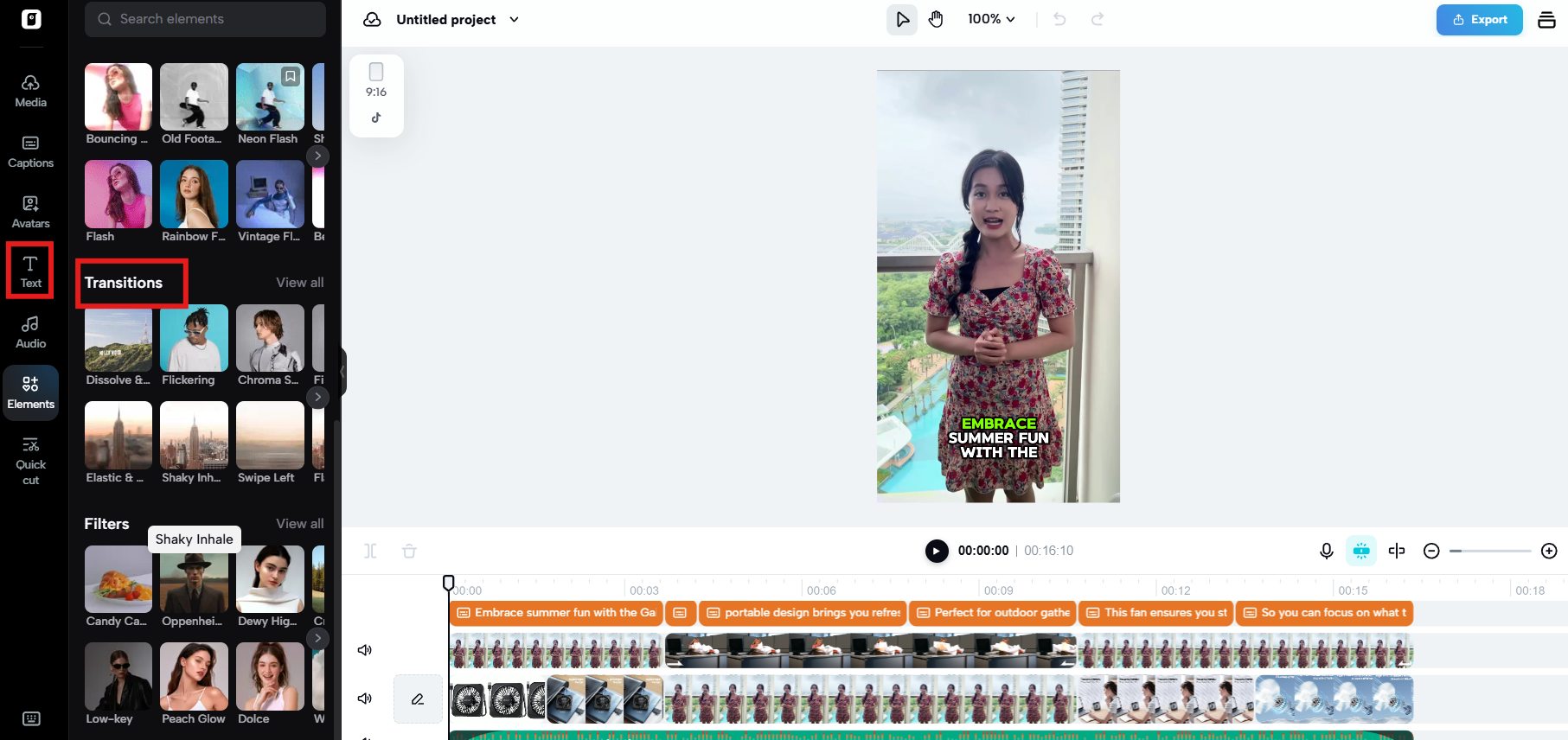Apply the Old Footage effect
Screen dimensions: 1568x740
coord(194,97)
